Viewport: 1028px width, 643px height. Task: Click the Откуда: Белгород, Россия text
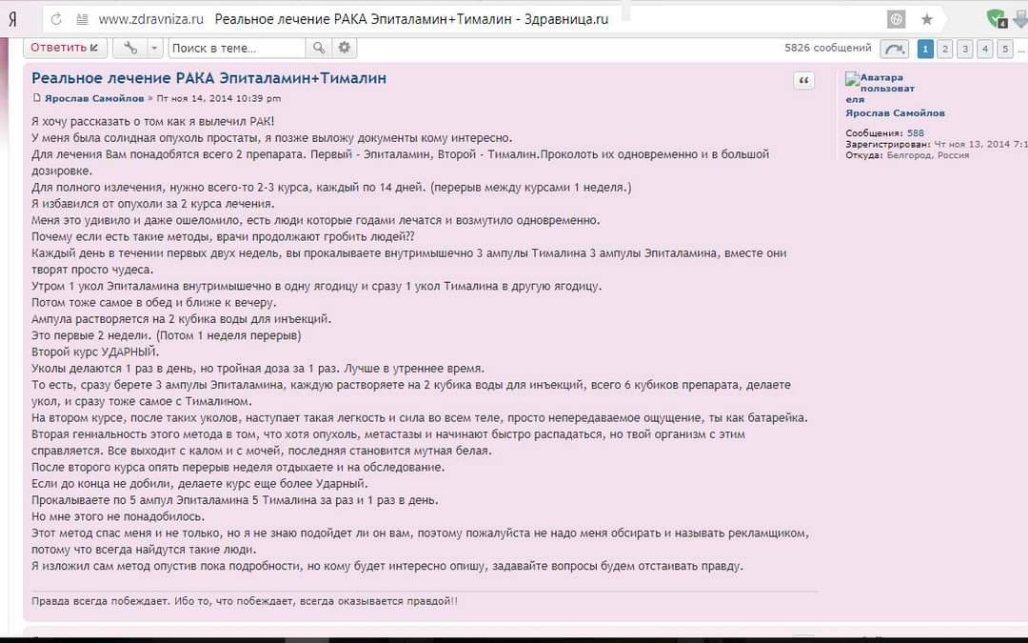(907, 155)
